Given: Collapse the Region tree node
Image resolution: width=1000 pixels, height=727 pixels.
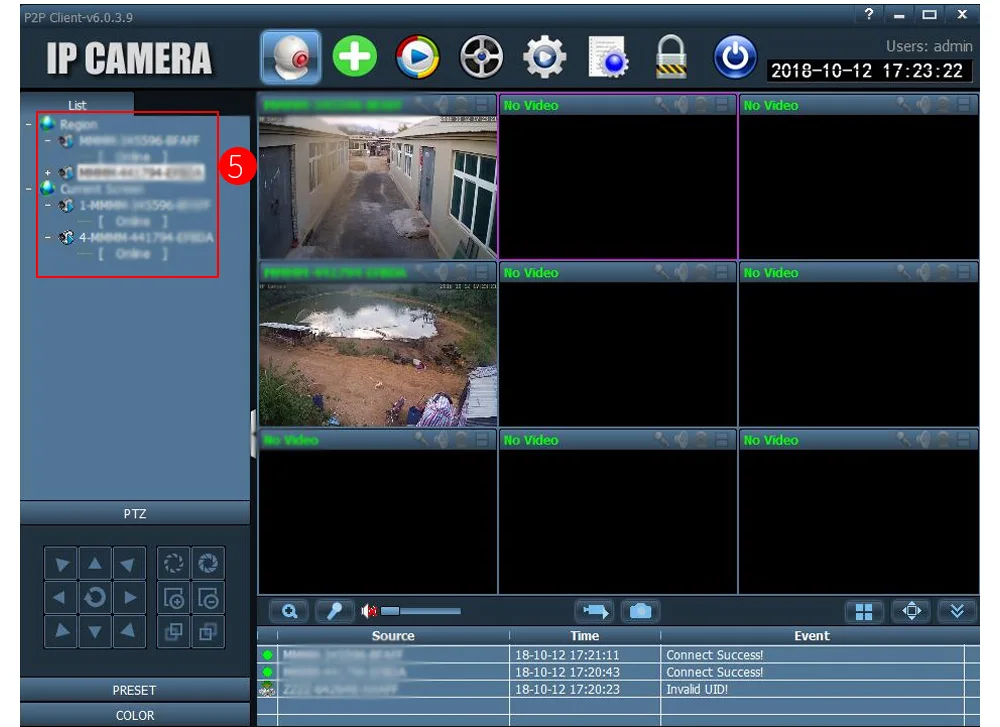Looking at the screenshot, I should 27,125.
